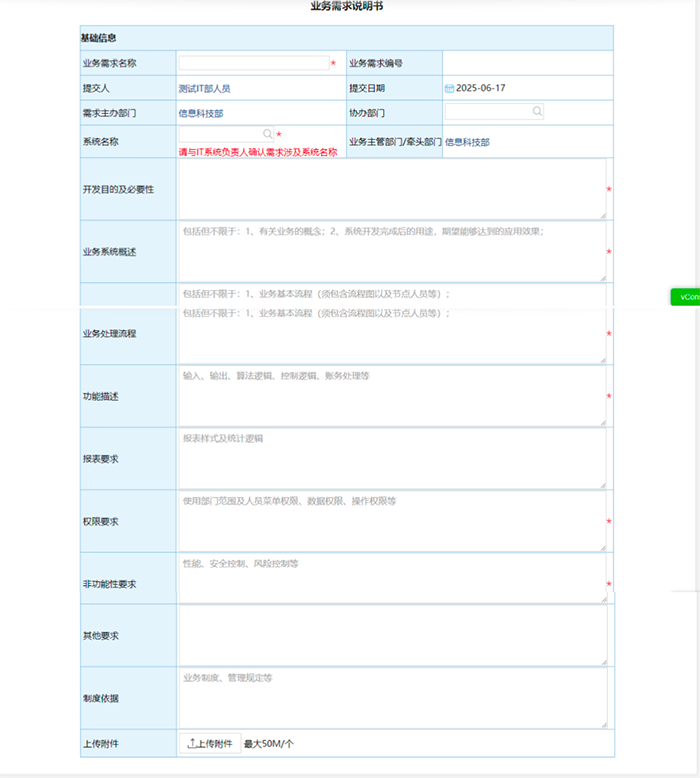The image size is (700, 778).
Task: Click the 其他要求 text area
Action: pyautogui.click(x=393, y=635)
